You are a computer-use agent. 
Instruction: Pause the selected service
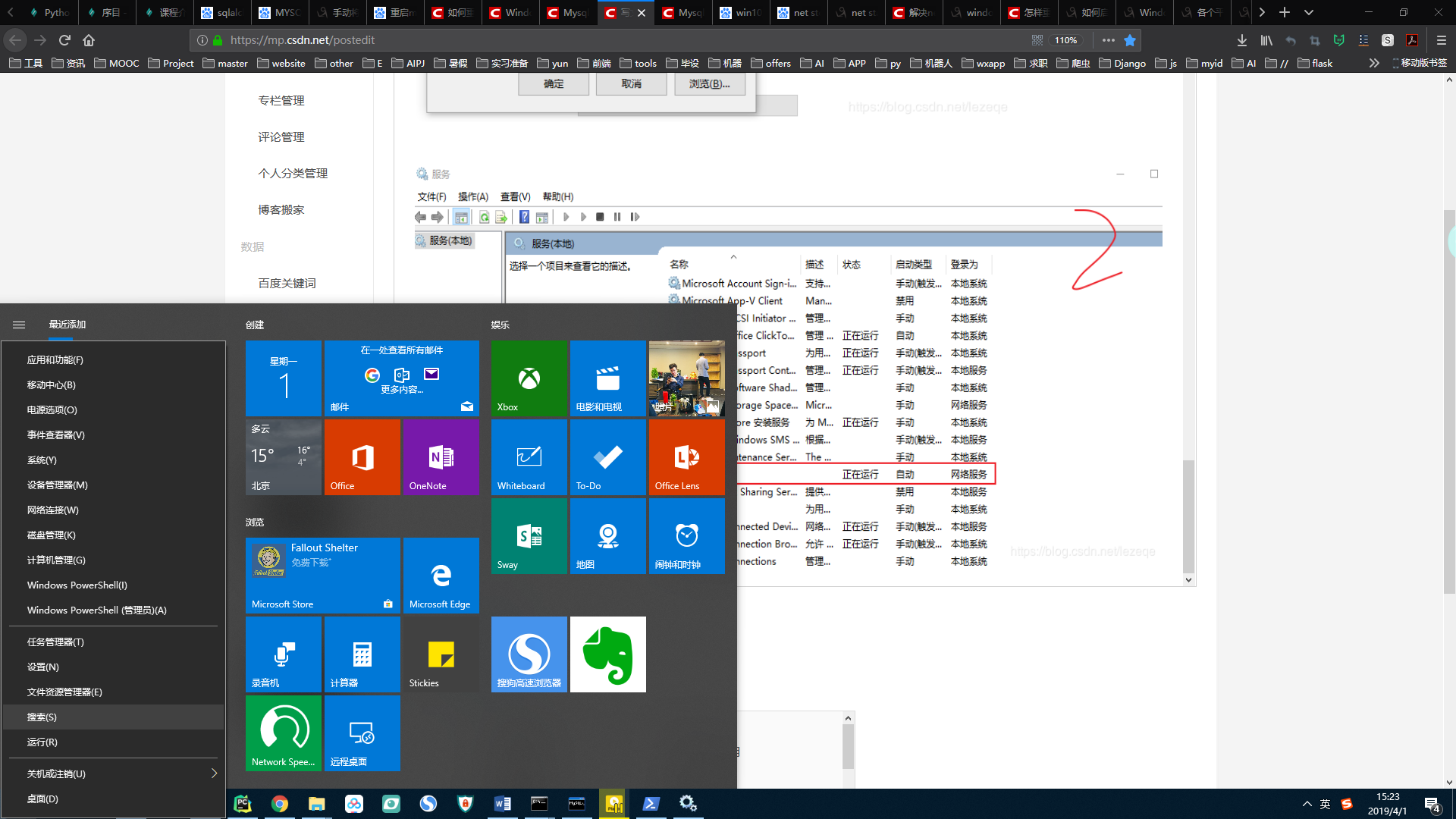tap(617, 217)
